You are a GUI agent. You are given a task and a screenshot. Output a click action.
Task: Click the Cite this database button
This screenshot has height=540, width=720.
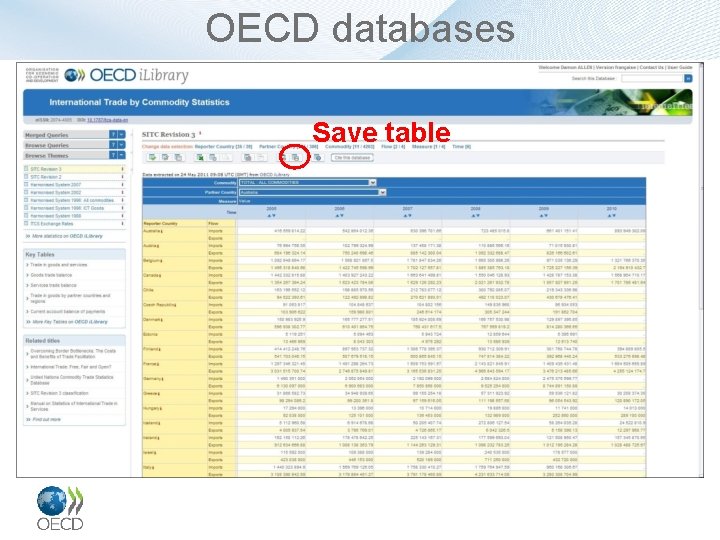tap(352, 158)
